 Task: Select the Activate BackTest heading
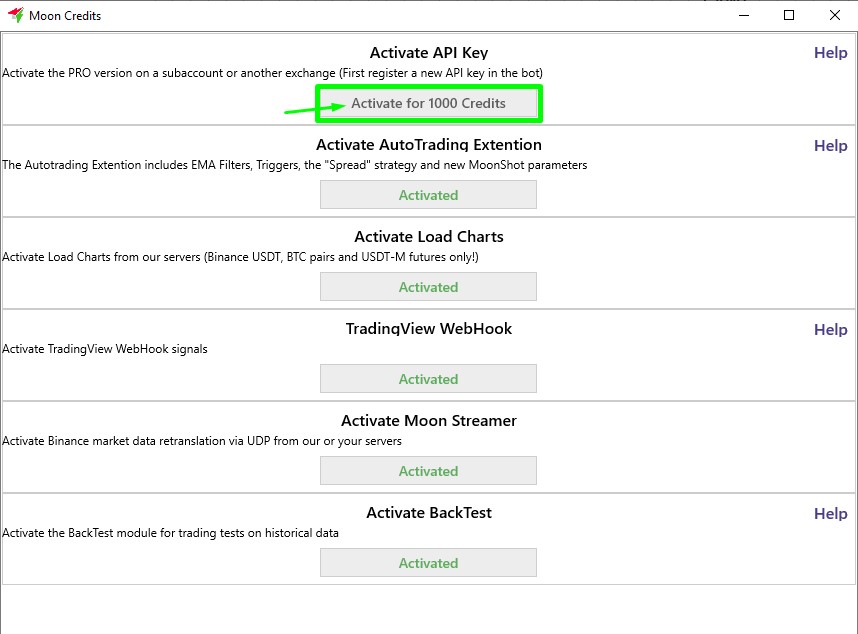[x=429, y=513]
